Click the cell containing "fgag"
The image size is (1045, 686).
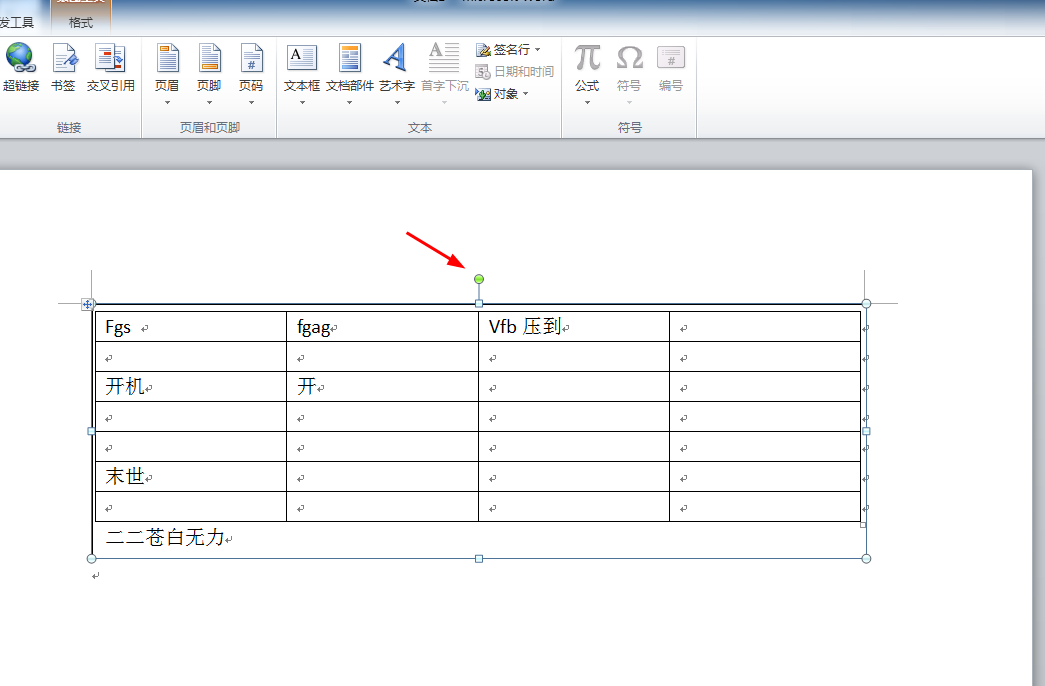click(x=383, y=327)
